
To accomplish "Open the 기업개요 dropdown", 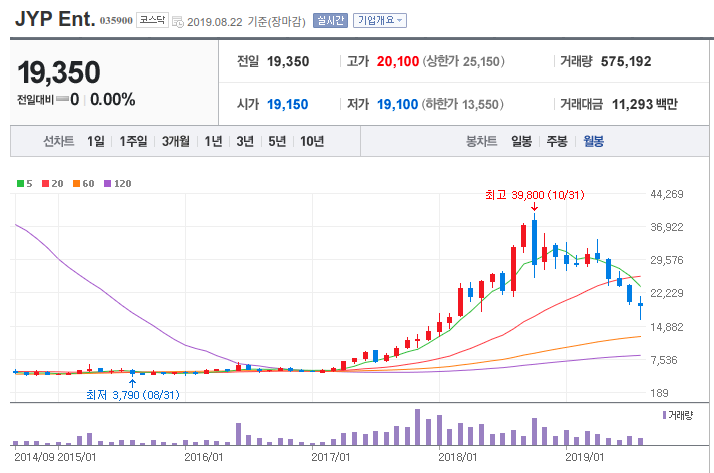I will (380, 20).
